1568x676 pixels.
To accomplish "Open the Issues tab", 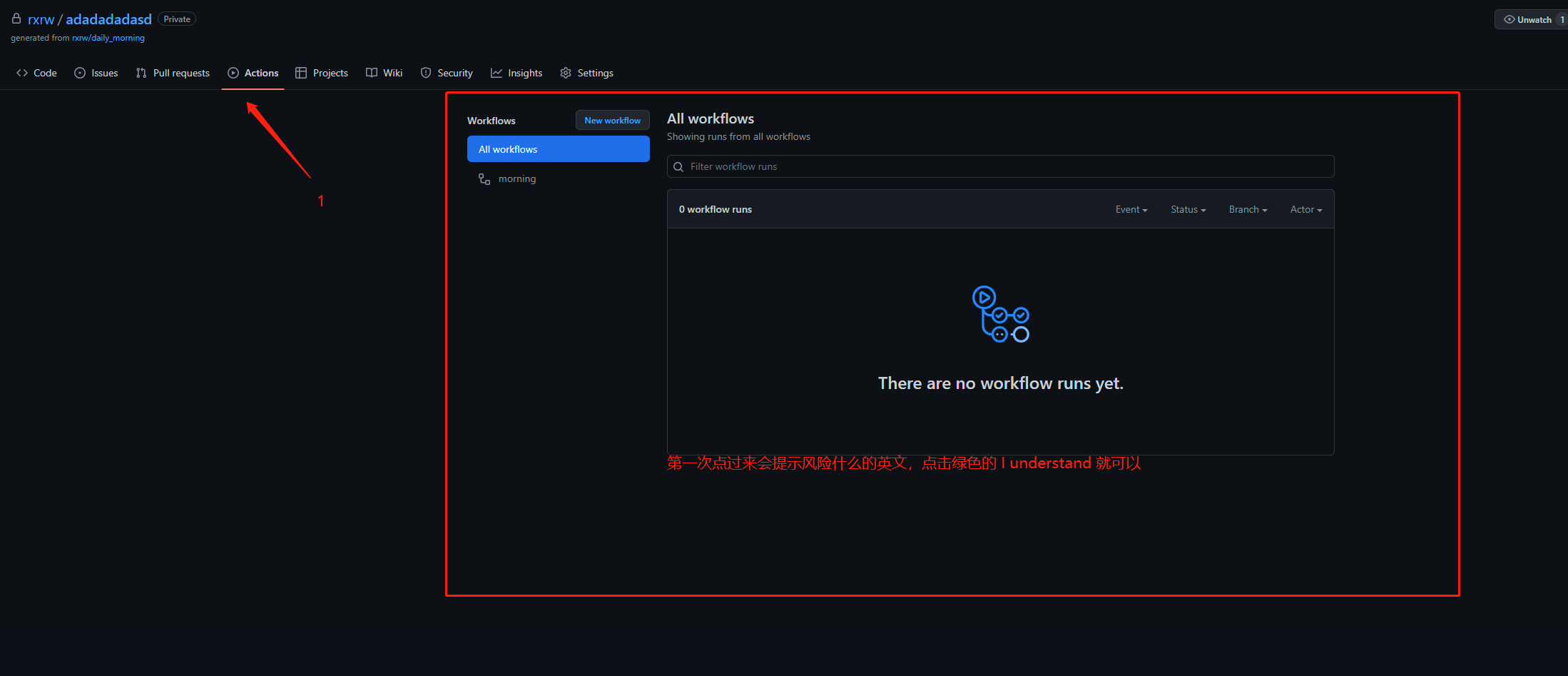I will point(96,73).
